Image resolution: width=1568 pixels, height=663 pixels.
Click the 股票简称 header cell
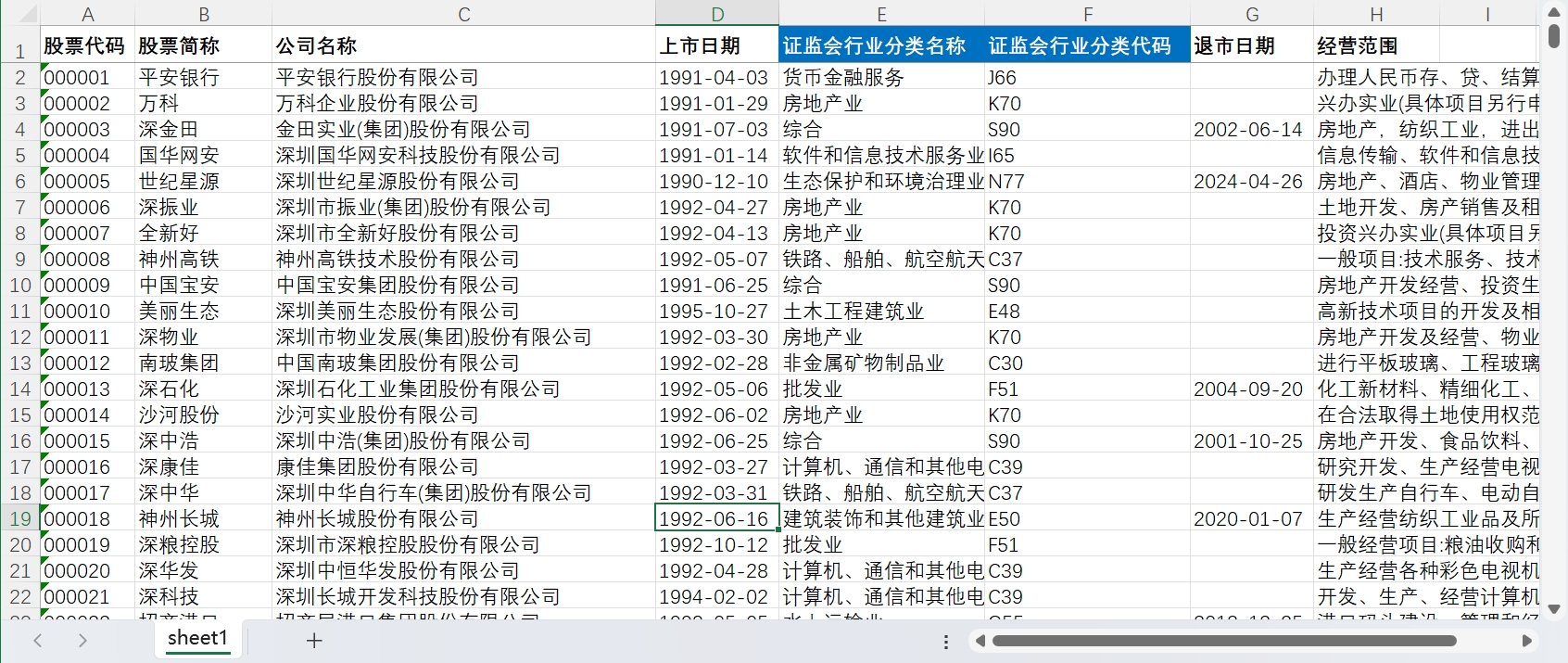[204, 45]
